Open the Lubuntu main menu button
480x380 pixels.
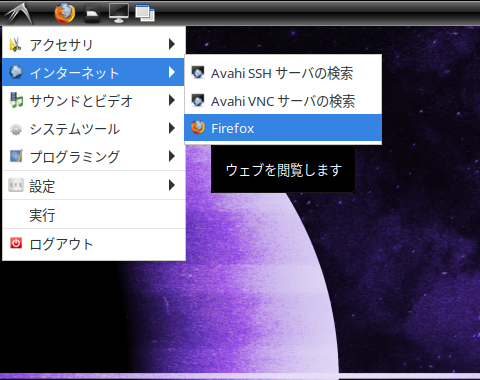tap(19, 13)
